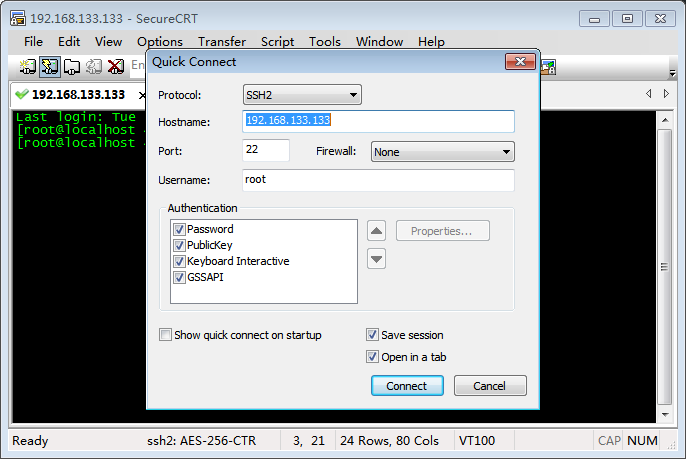Image resolution: width=686 pixels, height=459 pixels.
Task: Maximize the SecureCRT window
Action: [627, 19]
